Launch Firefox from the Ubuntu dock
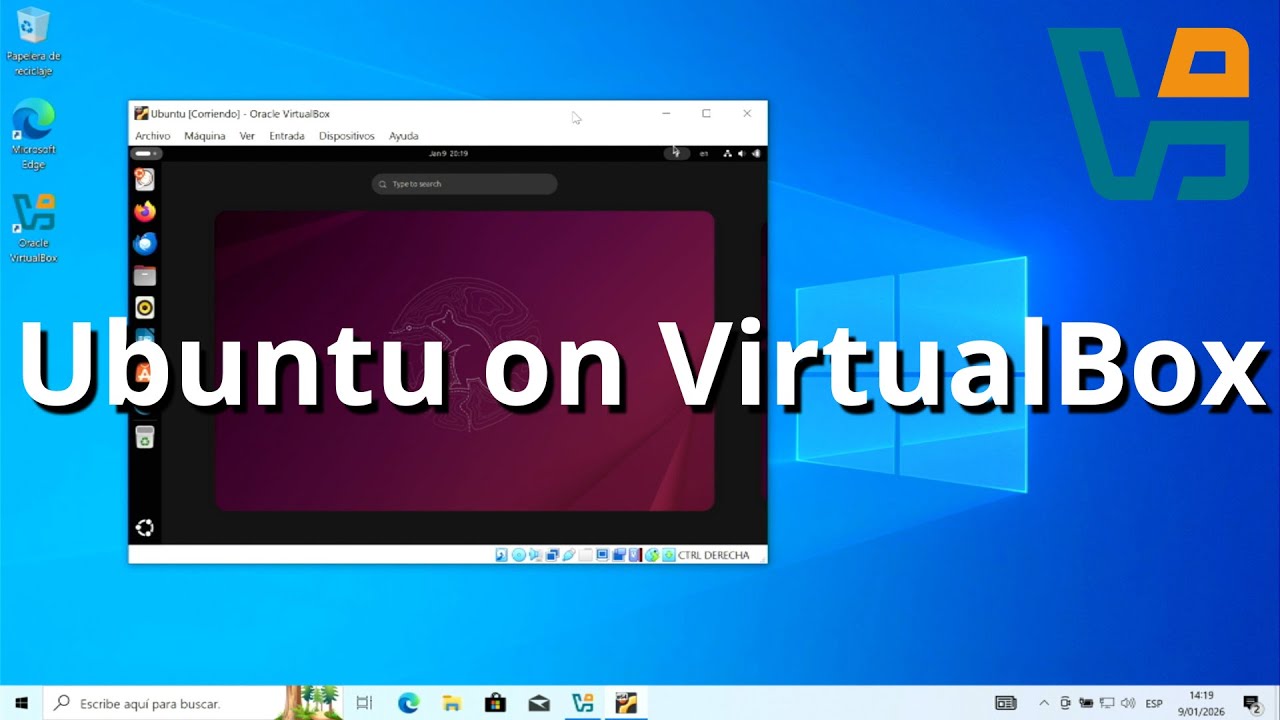Screen dimensions: 1280x720 click(x=145, y=212)
